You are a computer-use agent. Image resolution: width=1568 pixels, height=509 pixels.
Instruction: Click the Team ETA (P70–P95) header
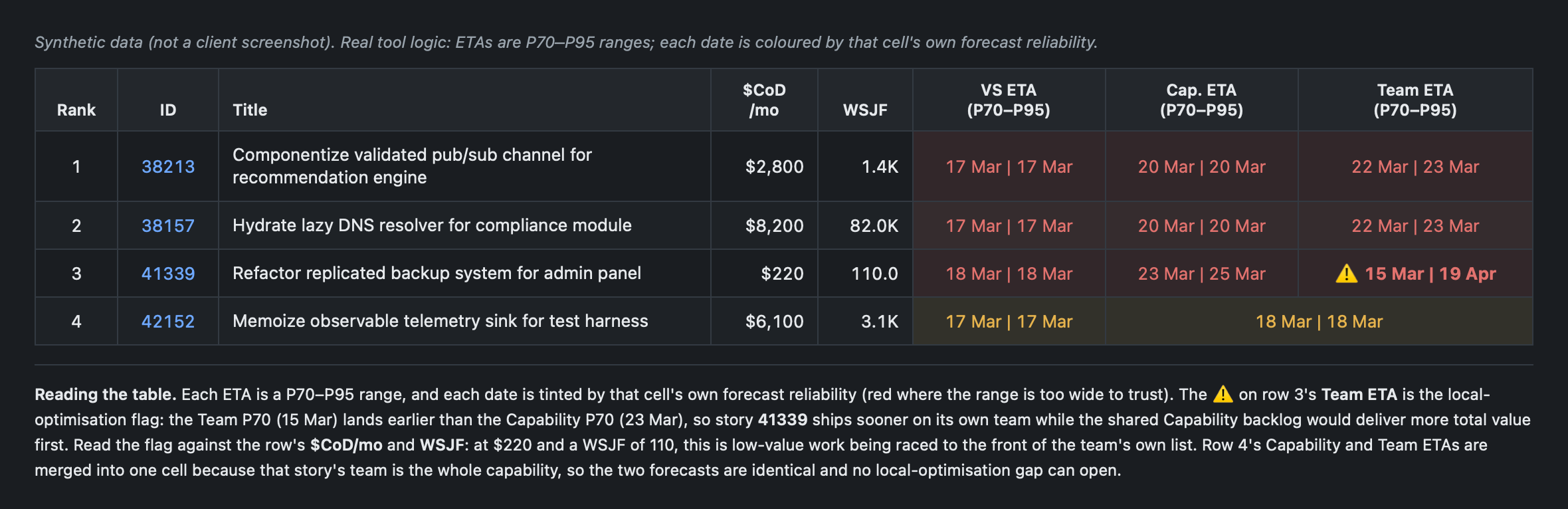(1415, 100)
